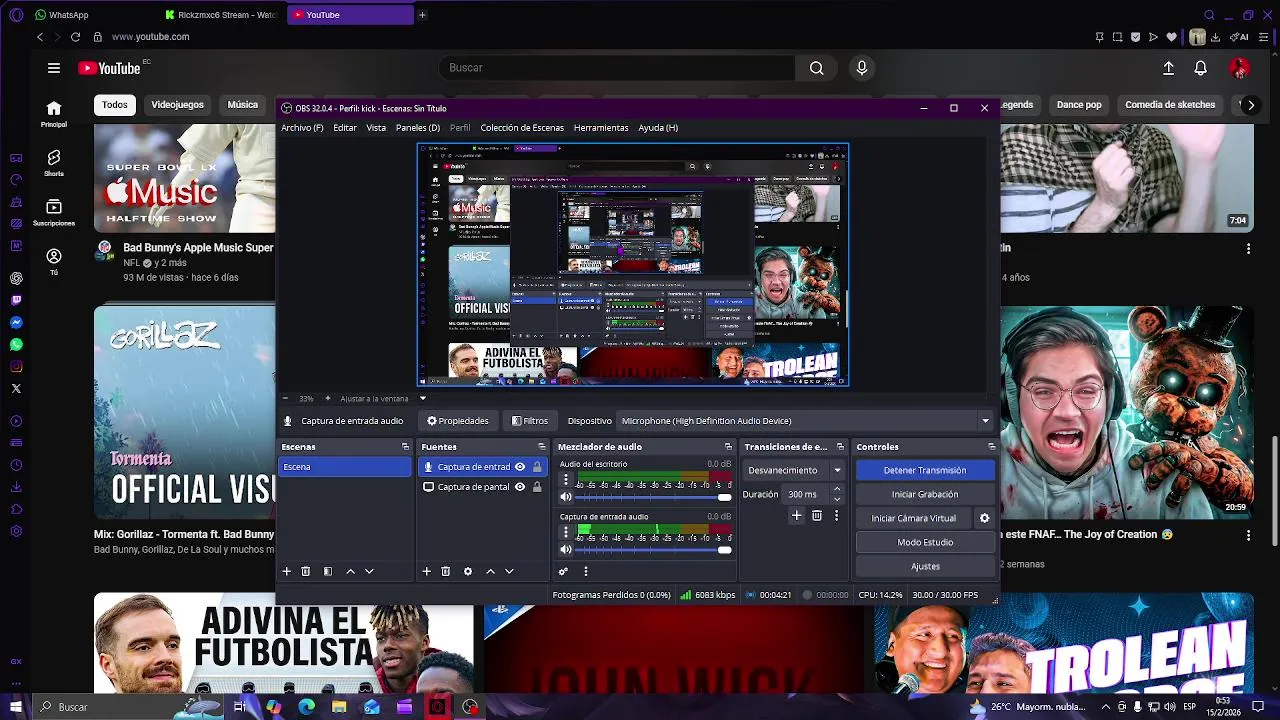Image resolution: width=1280 pixels, height=720 pixels.
Task: Pop out the Controles dock panel
Action: click(x=991, y=447)
